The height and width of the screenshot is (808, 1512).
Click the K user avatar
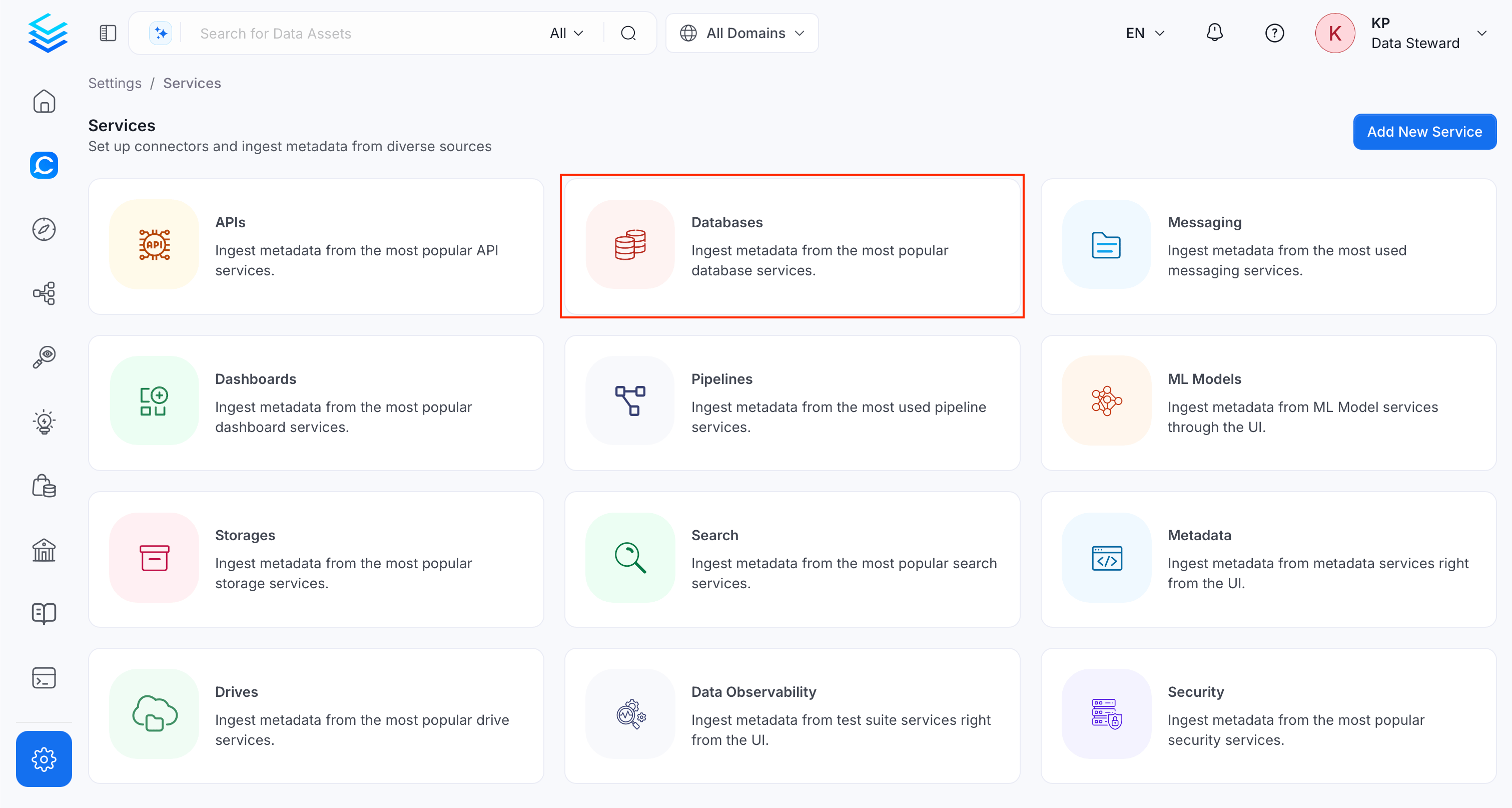(1335, 33)
